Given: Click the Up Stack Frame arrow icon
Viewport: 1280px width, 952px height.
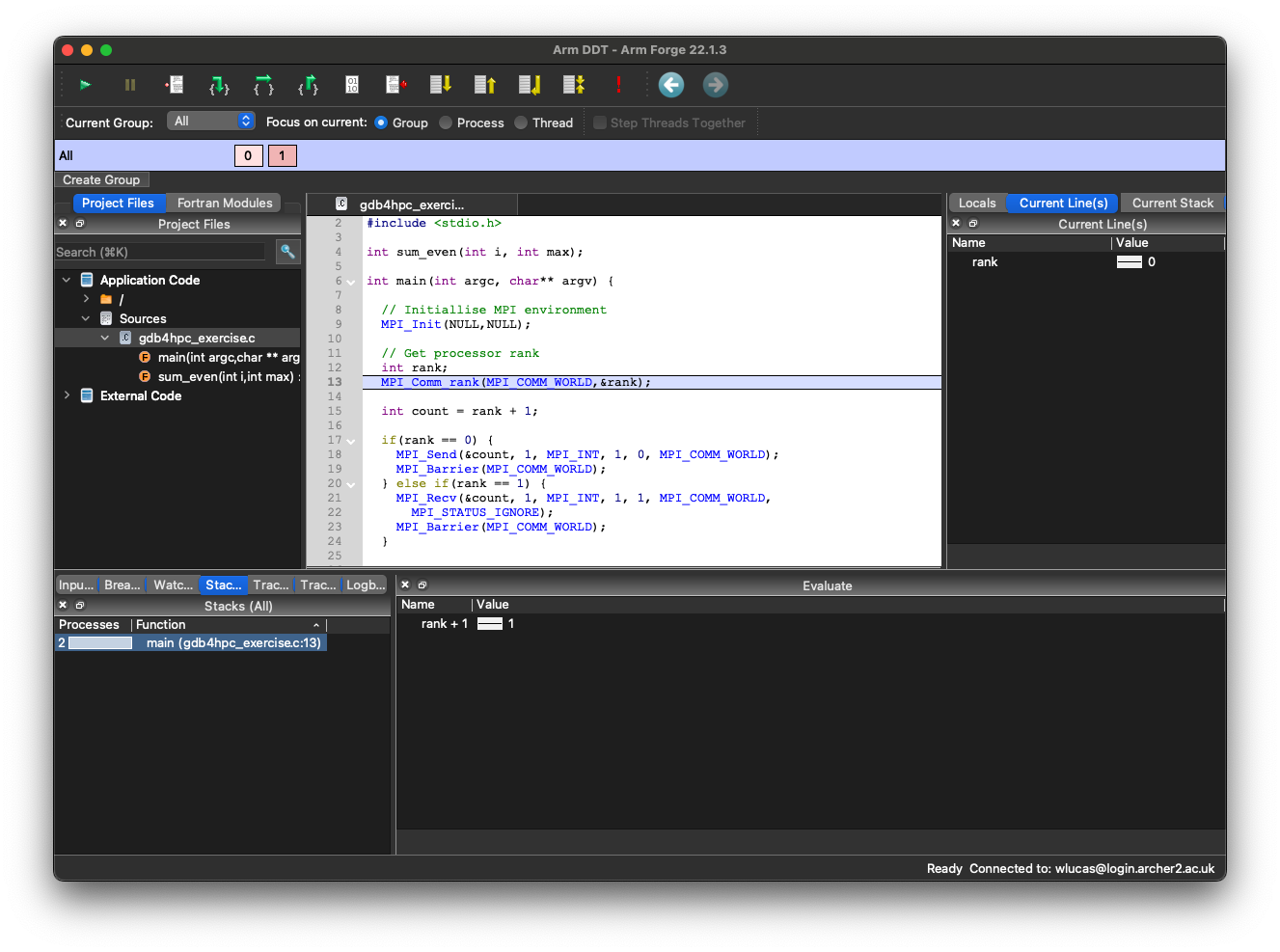Looking at the screenshot, I should click(x=484, y=85).
